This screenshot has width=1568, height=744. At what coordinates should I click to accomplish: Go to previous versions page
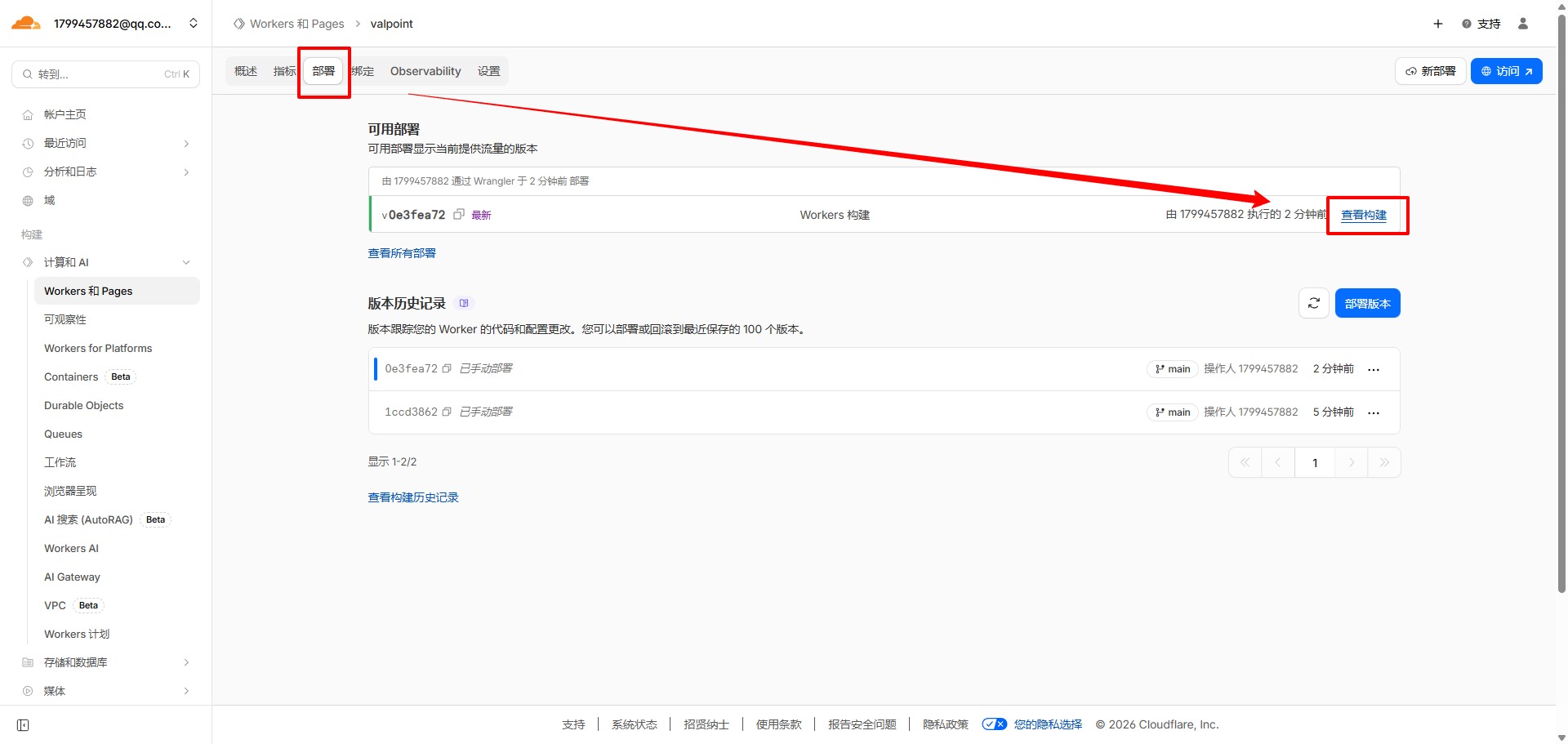point(1278,462)
